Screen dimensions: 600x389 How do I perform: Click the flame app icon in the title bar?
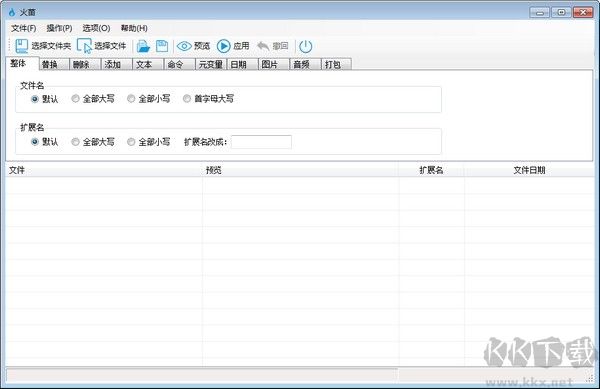(x=12, y=12)
